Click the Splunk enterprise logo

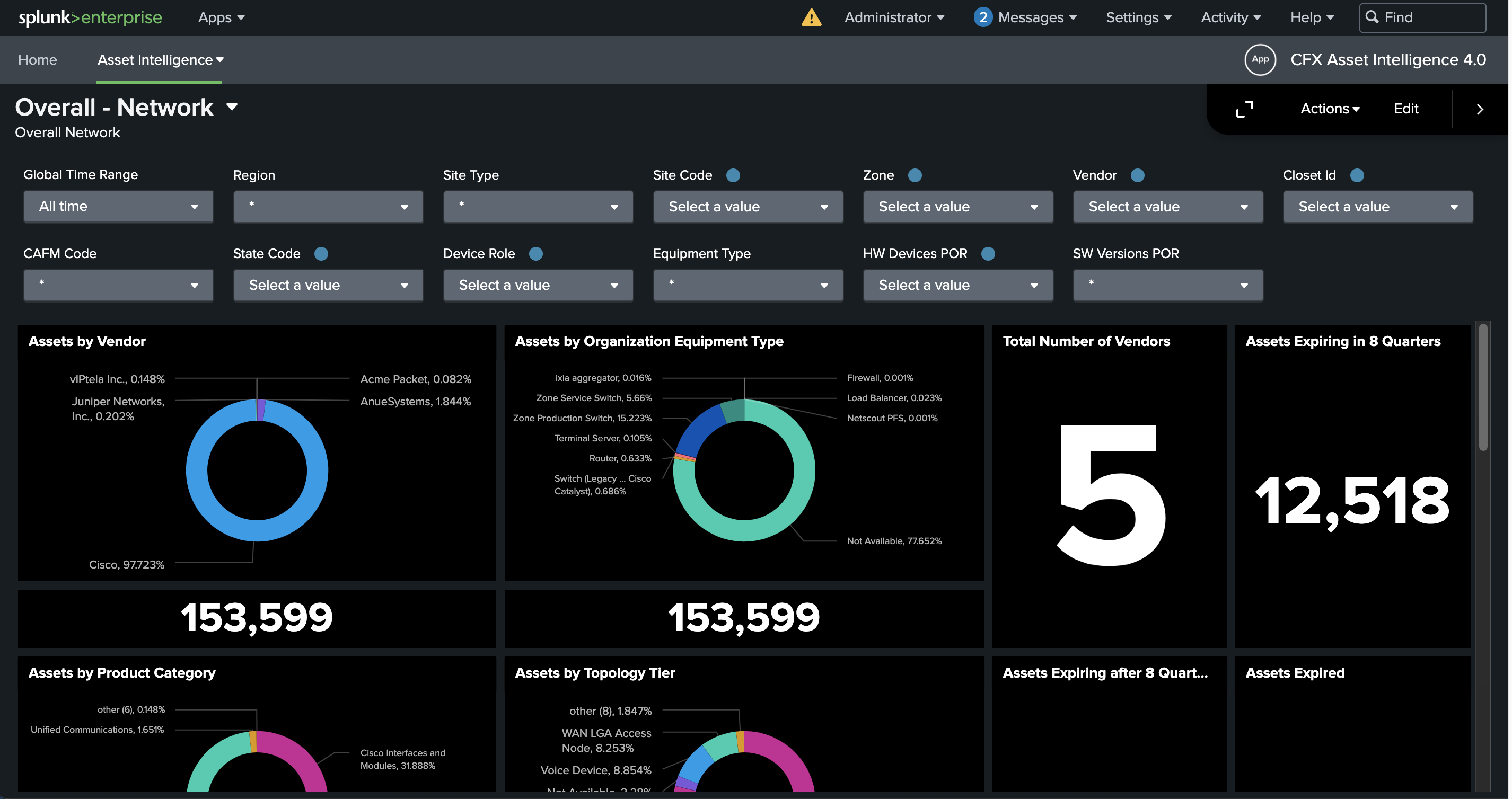tap(90, 17)
